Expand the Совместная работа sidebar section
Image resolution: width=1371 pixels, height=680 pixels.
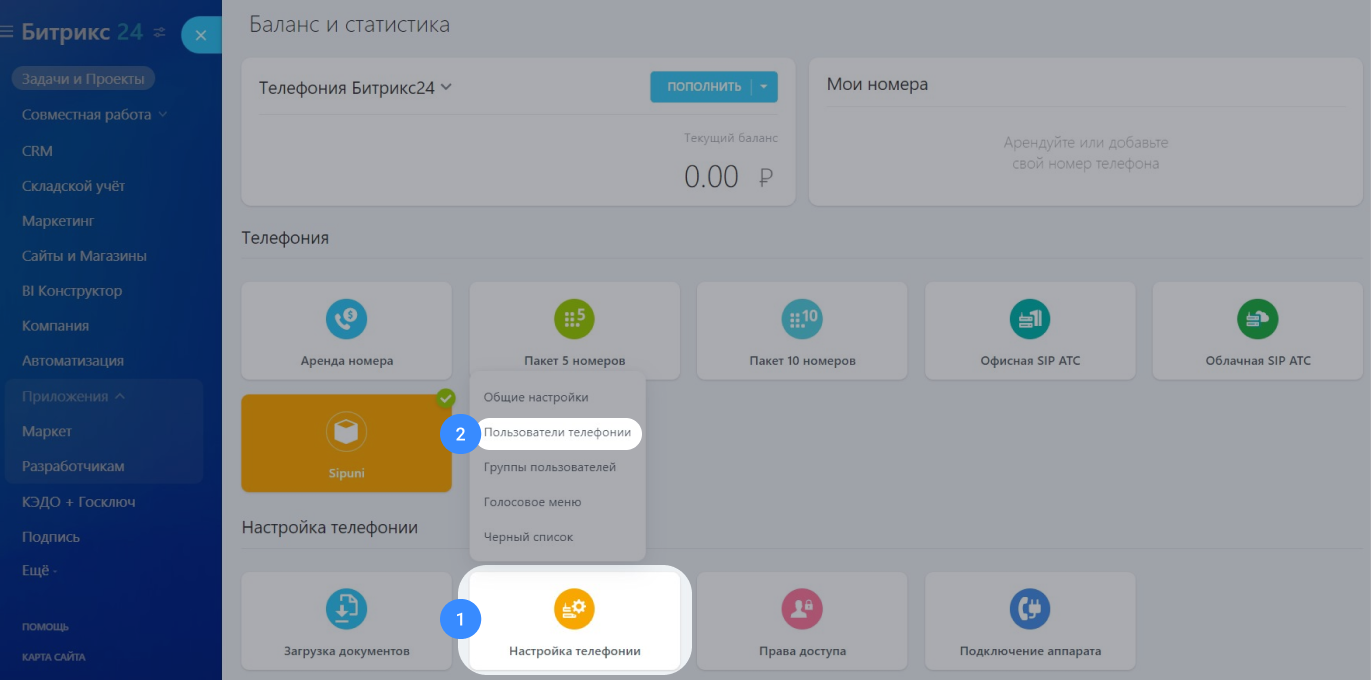[x=95, y=115]
